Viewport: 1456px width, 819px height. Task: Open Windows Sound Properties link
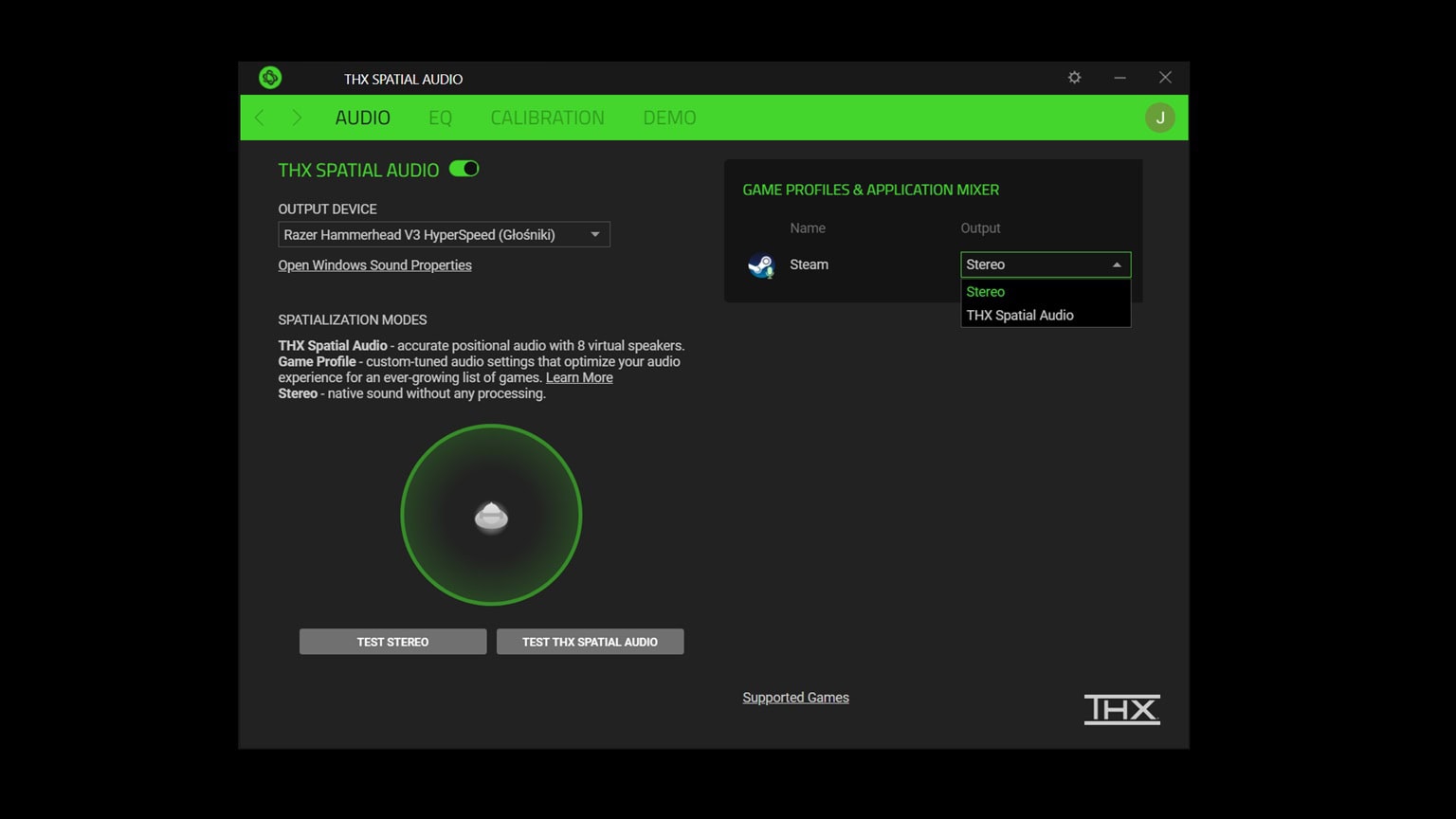(x=374, y=265)
